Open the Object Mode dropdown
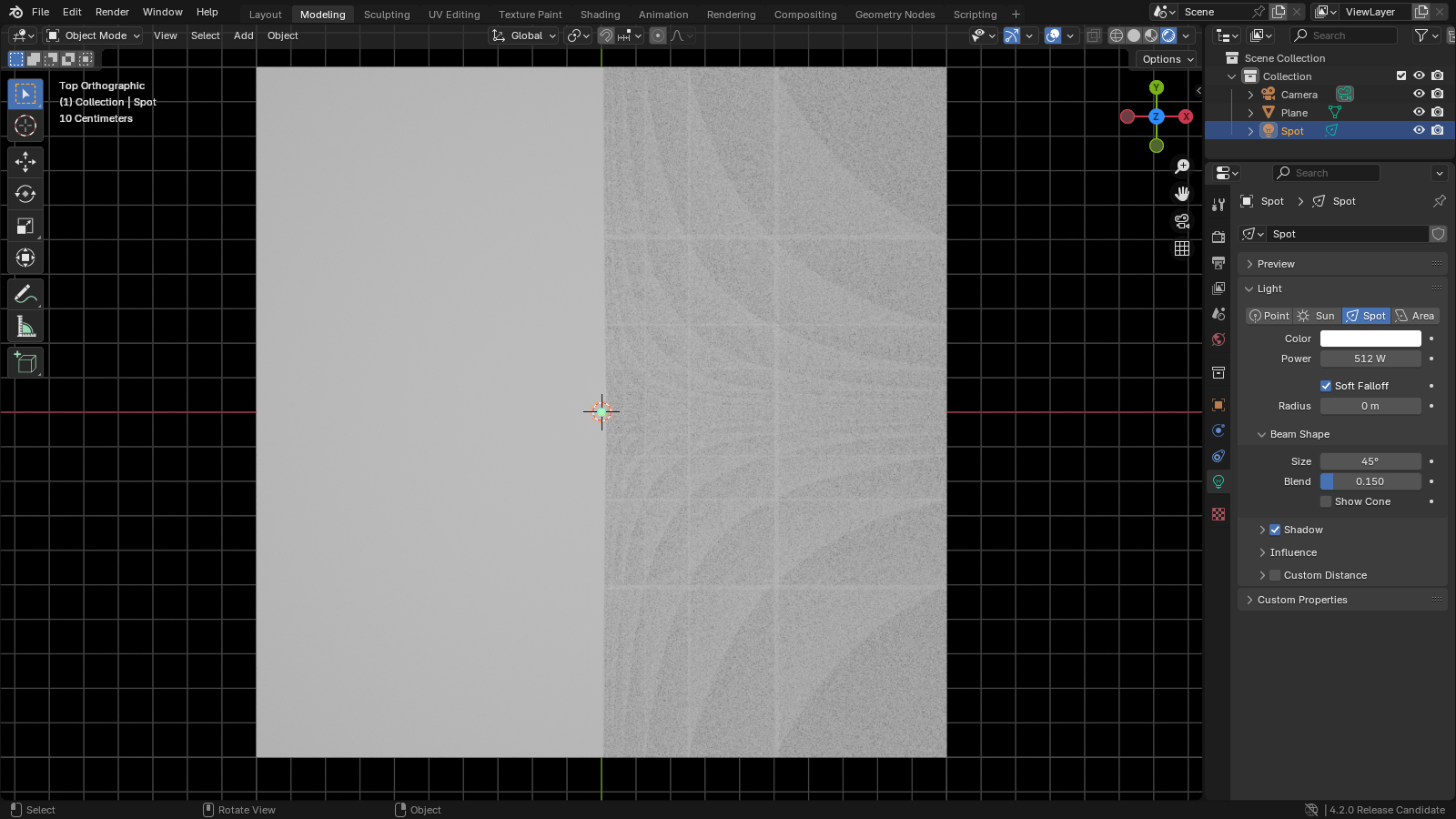 [x=92, y=35]
